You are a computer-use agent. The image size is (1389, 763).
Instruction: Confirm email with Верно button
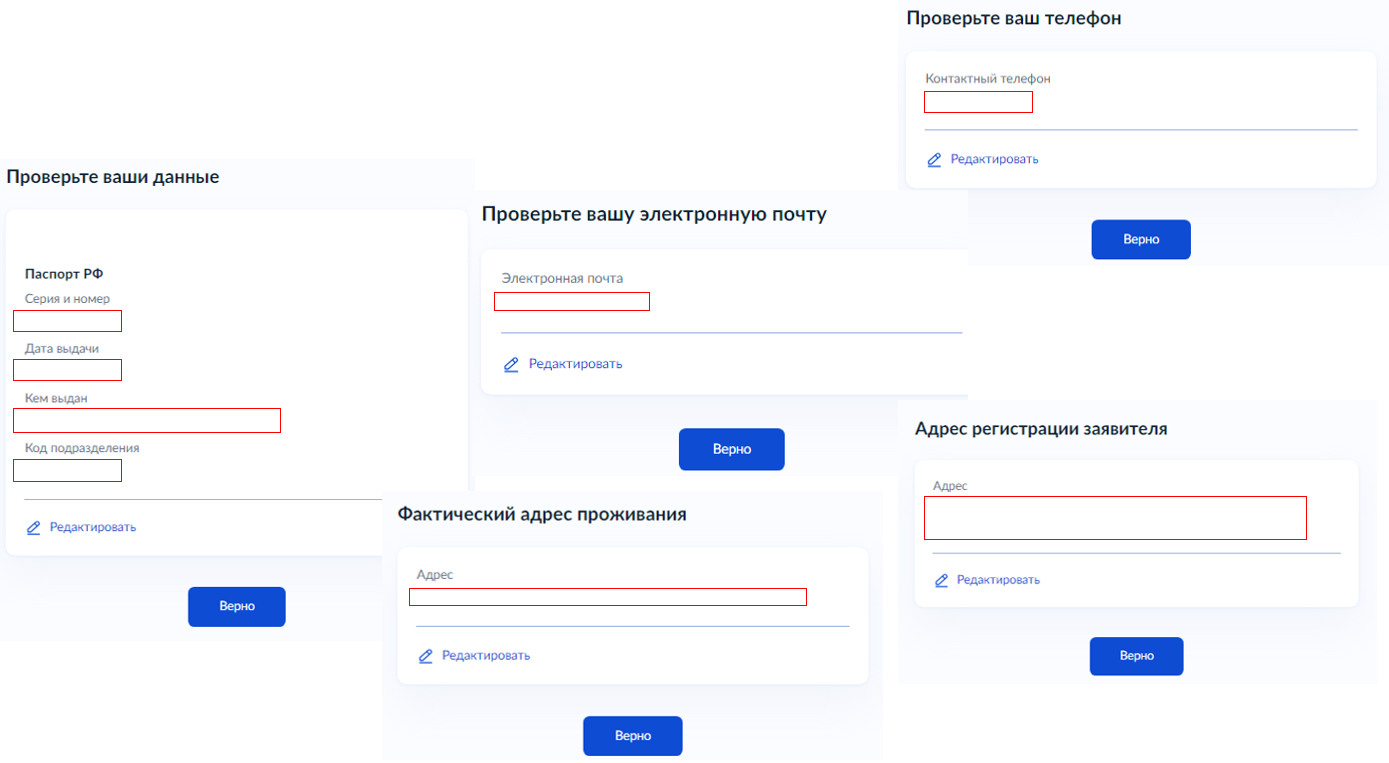point(732,450)
